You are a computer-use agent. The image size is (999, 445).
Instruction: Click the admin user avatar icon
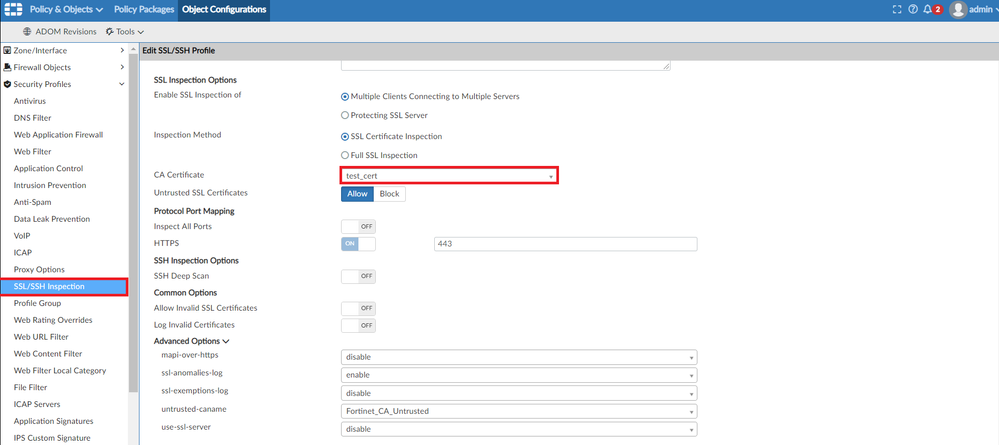click(958, 10)
